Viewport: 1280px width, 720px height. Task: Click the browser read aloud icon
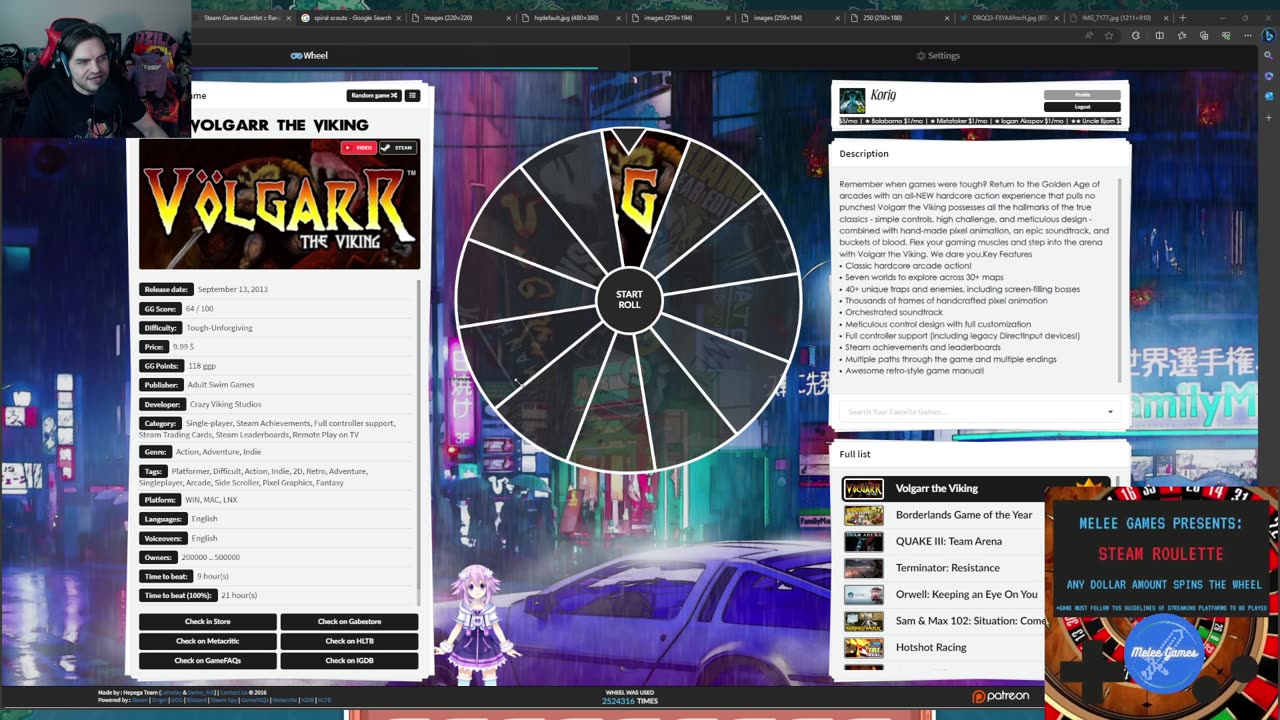1090,36
